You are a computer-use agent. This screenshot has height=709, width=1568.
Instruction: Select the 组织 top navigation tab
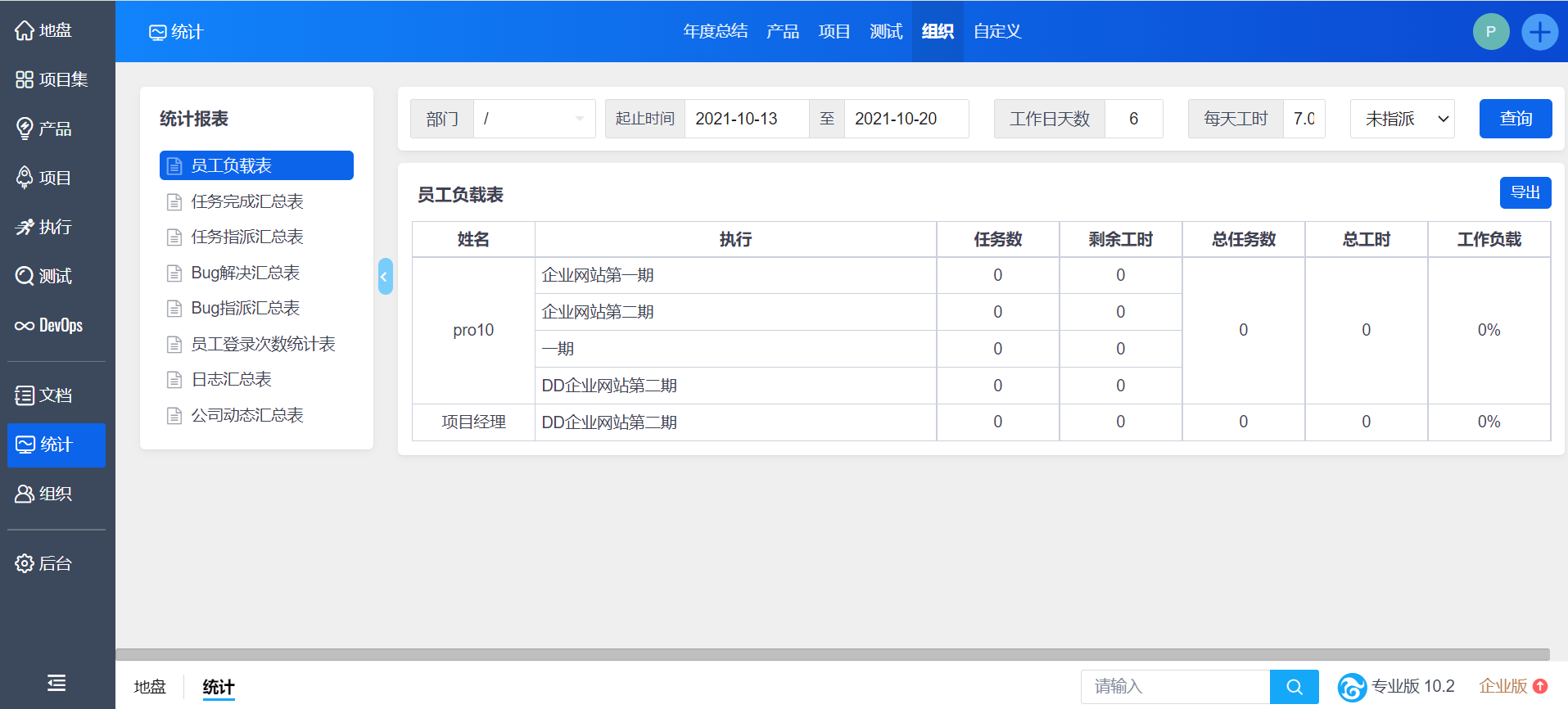coord(938,31)
